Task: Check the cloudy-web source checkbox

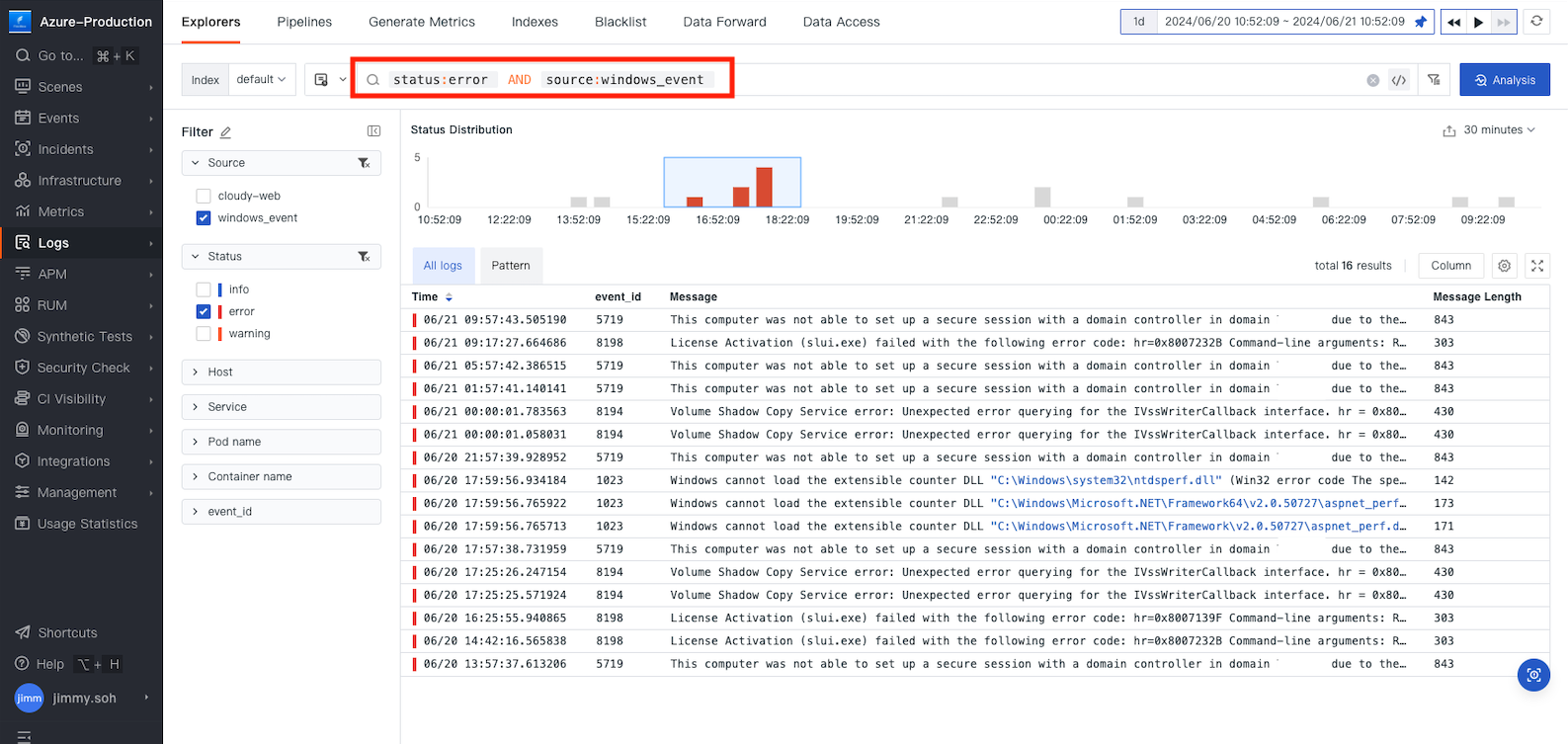Action: coord(204,196)
